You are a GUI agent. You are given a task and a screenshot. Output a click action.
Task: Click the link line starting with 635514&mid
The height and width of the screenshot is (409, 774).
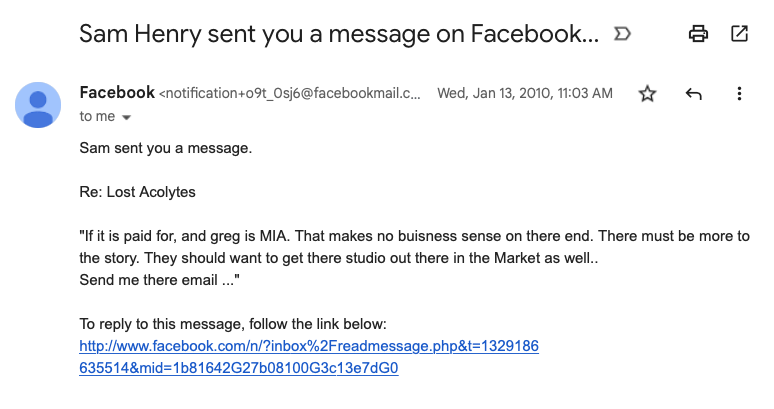[239, 368]
